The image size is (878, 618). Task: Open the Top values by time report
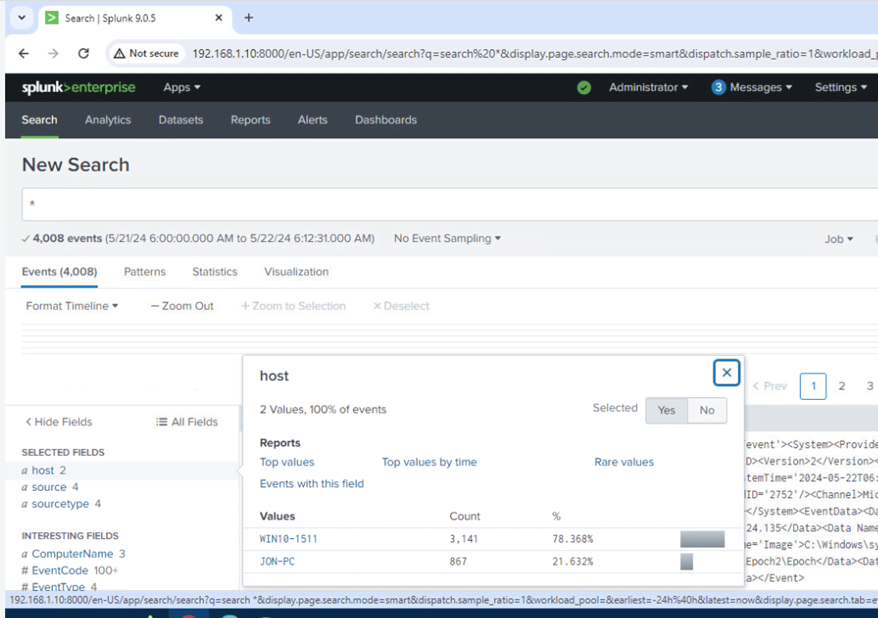coord(429,462)
